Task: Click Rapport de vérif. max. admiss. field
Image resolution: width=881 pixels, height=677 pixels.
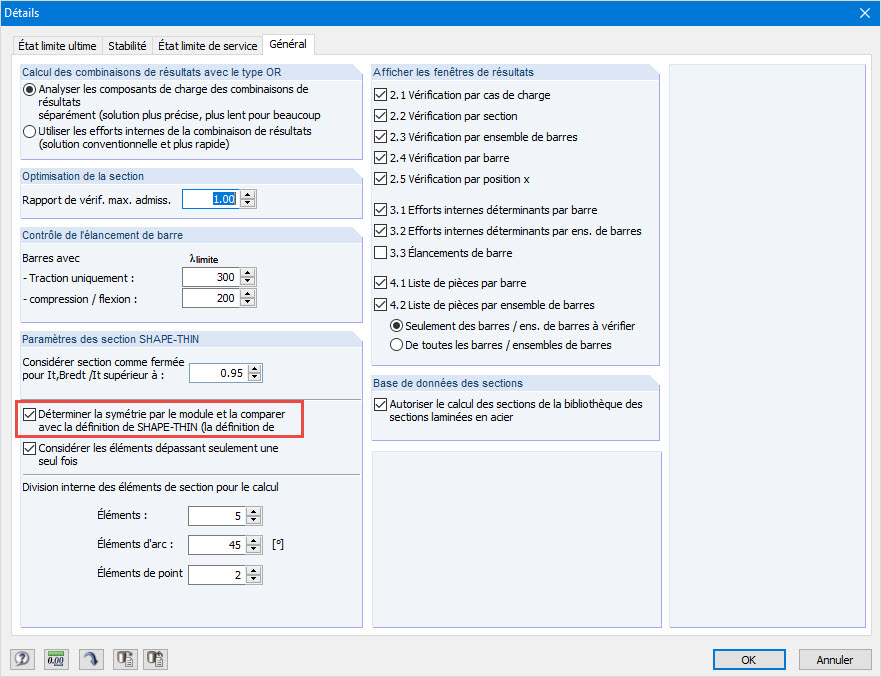Action: 211,199
